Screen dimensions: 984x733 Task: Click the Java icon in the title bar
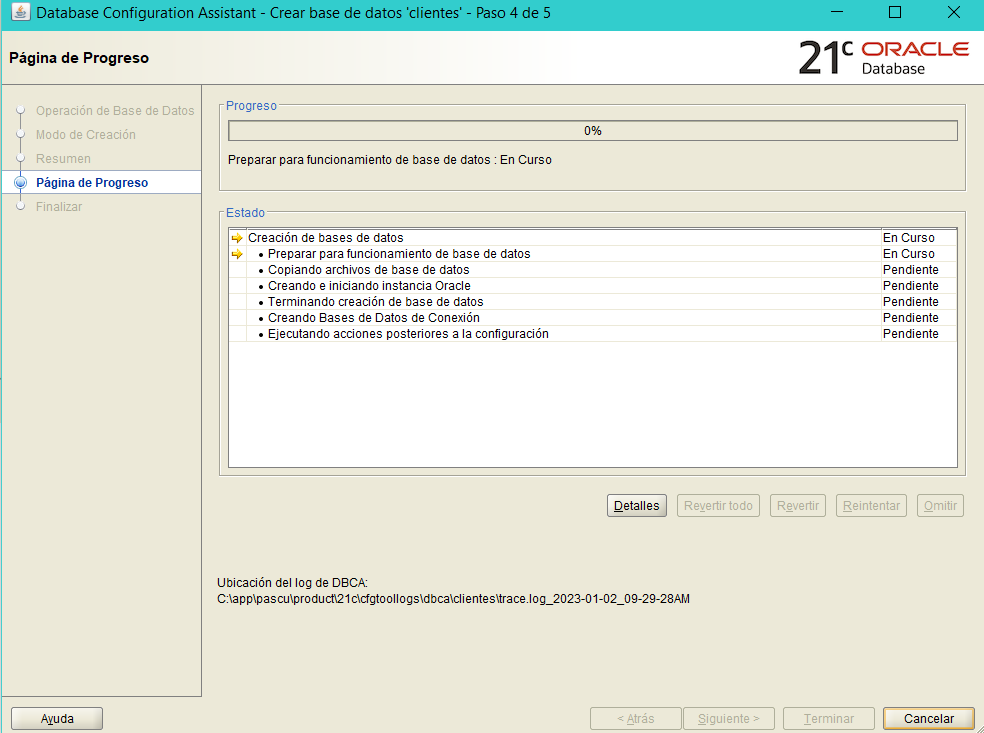pyautogui.click(x=20, y=12)
